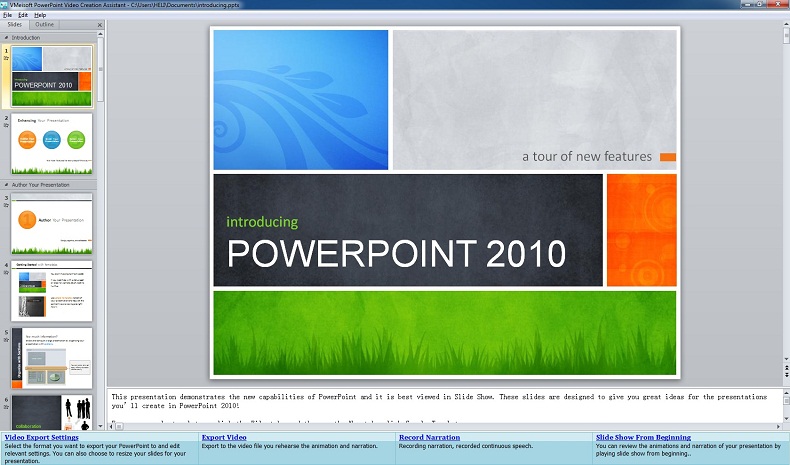
Task: Click the animation star icon under slide 5
Action: click(6, 340)
